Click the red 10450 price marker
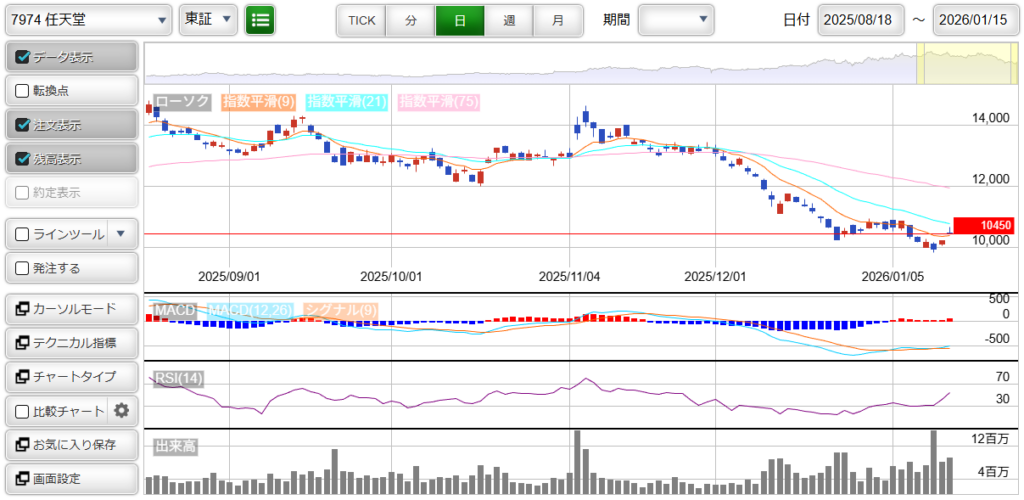The width and height of the screenshot is (1024, 500). point(984,226)
